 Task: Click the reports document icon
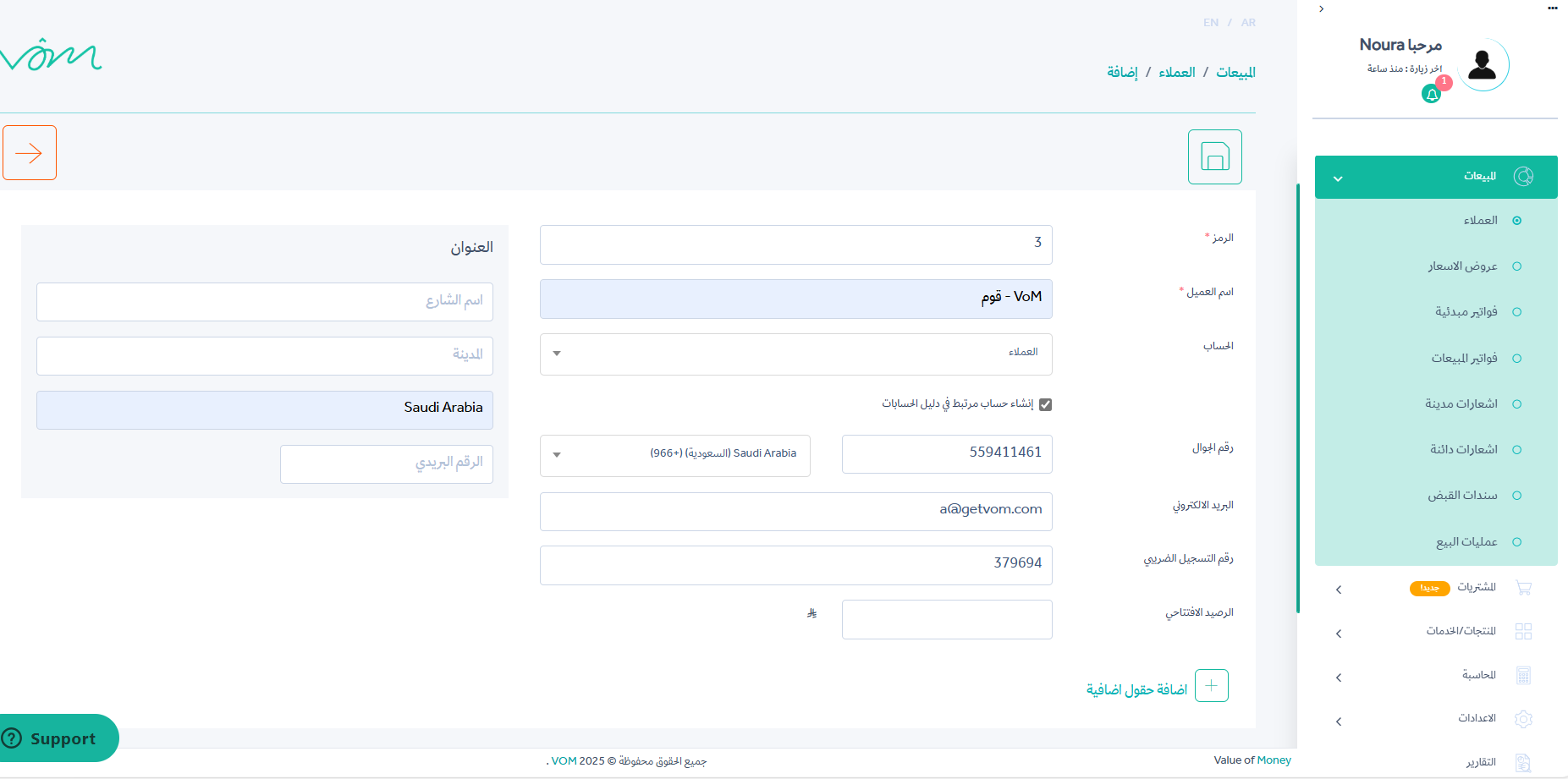tap(1523, 763)
